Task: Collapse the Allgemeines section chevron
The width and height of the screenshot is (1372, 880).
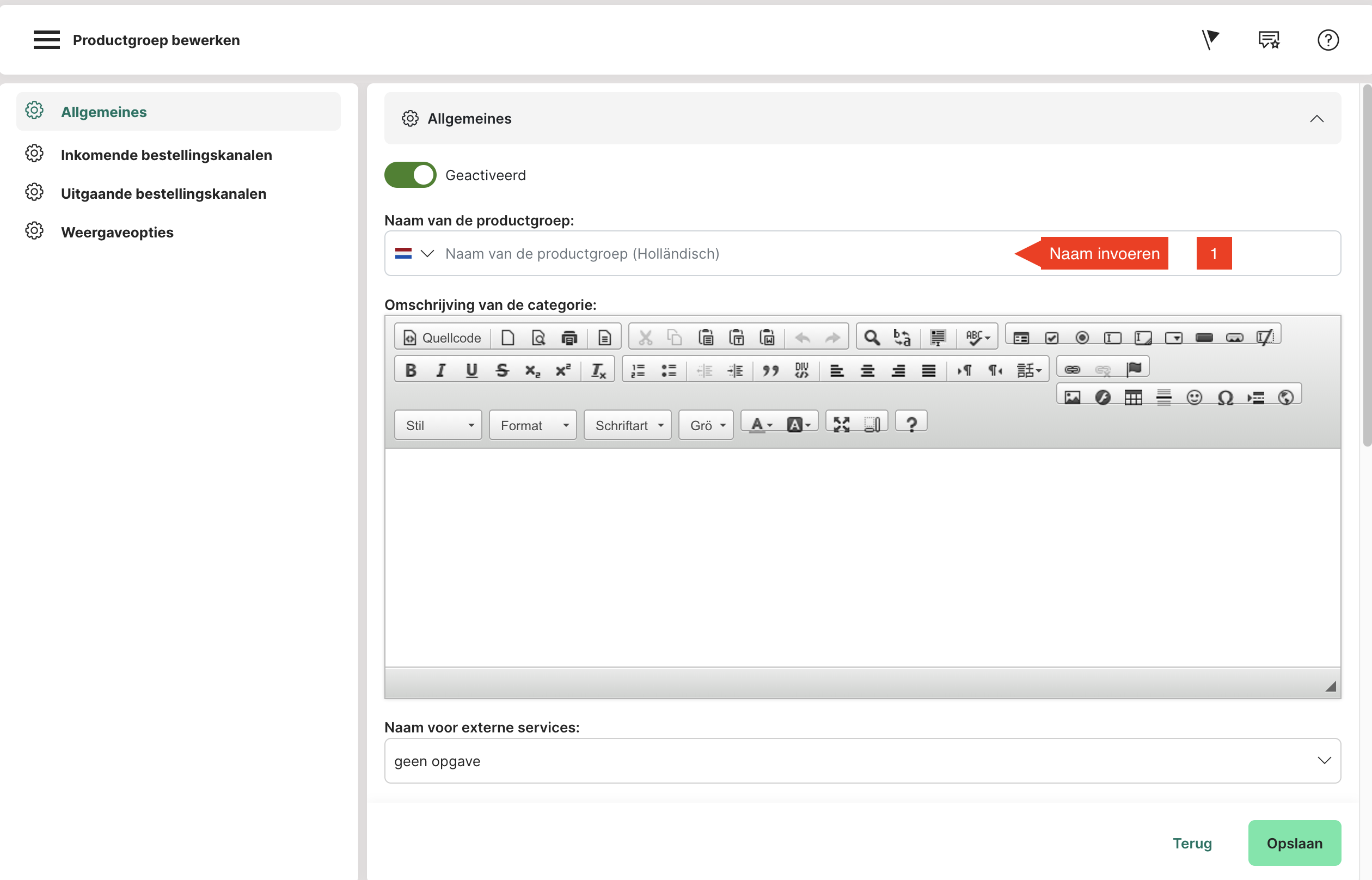Action: (x=1316, y=119)
